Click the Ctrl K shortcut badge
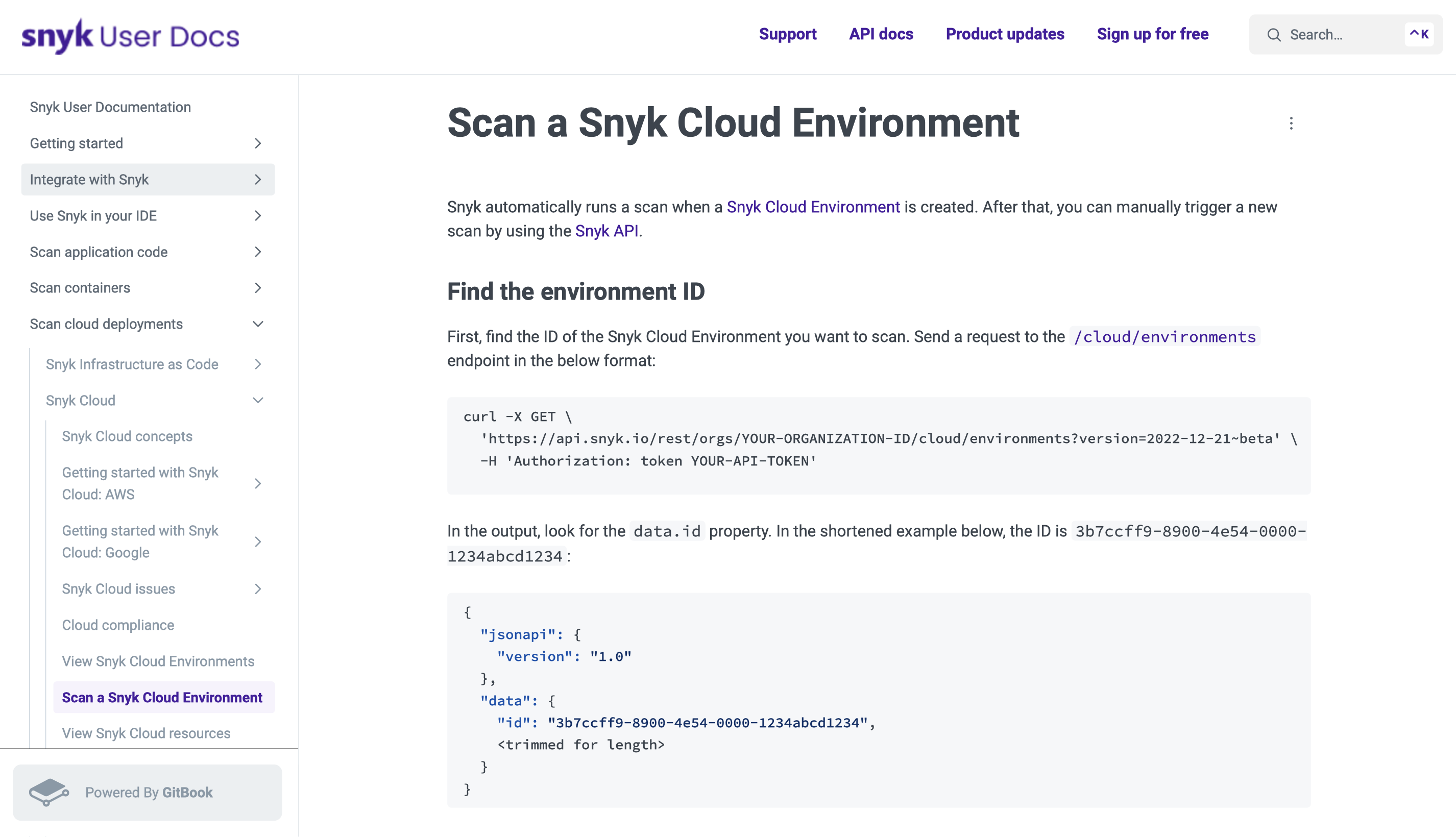The image size is (1456, 838). tap(1419, 35)
